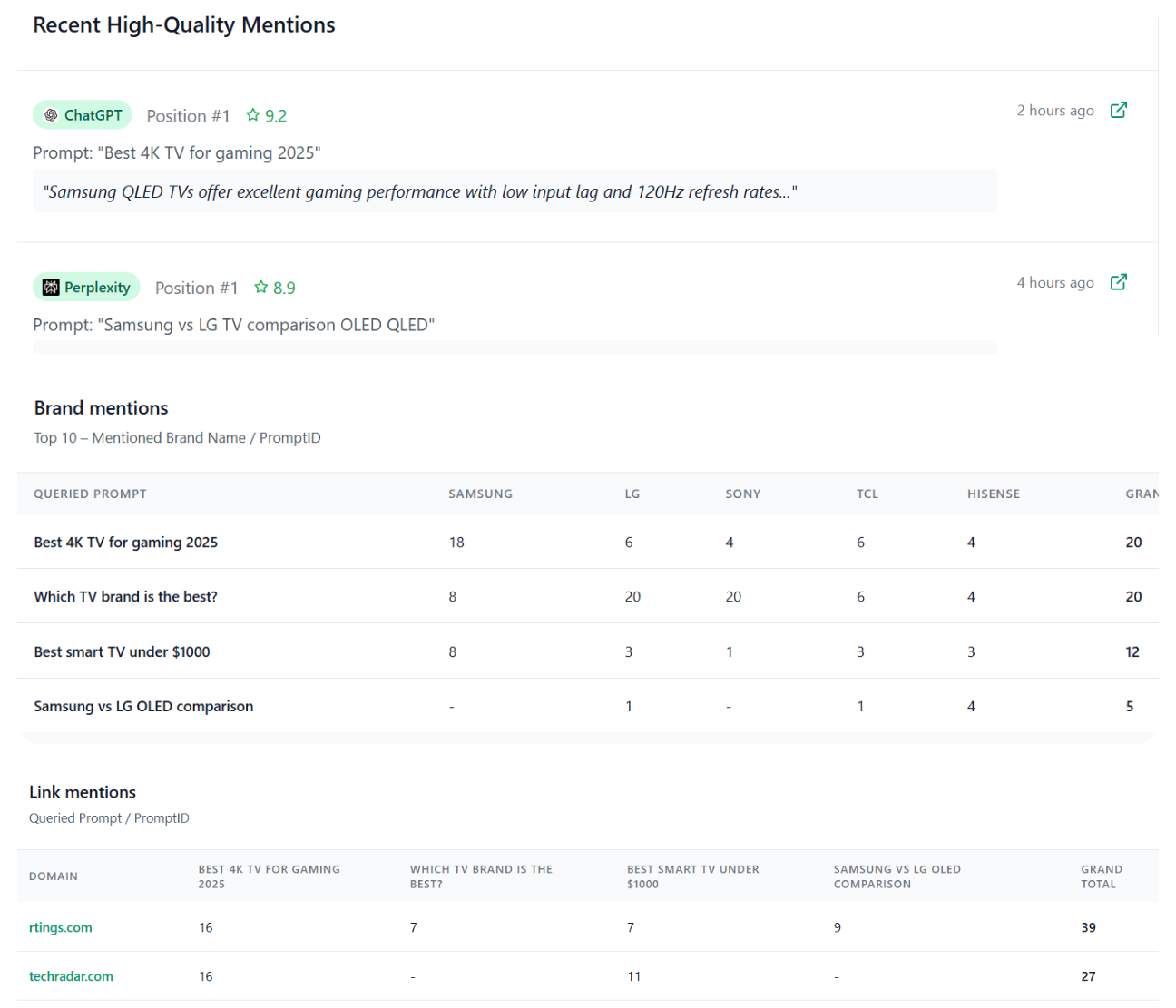
Task: Open the rtings.com domain link
Action: (x=61, y=927)
